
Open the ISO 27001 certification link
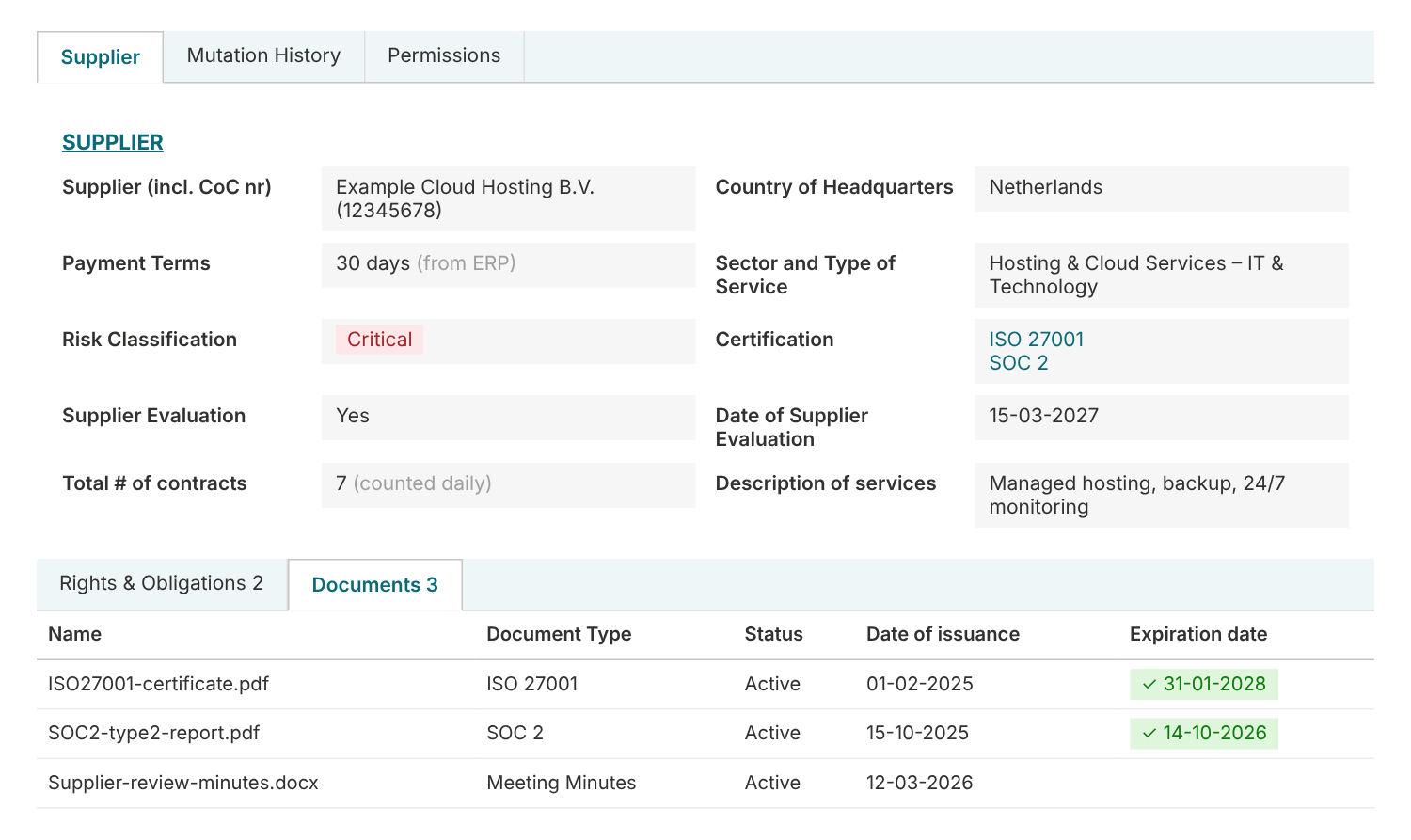1037,340
